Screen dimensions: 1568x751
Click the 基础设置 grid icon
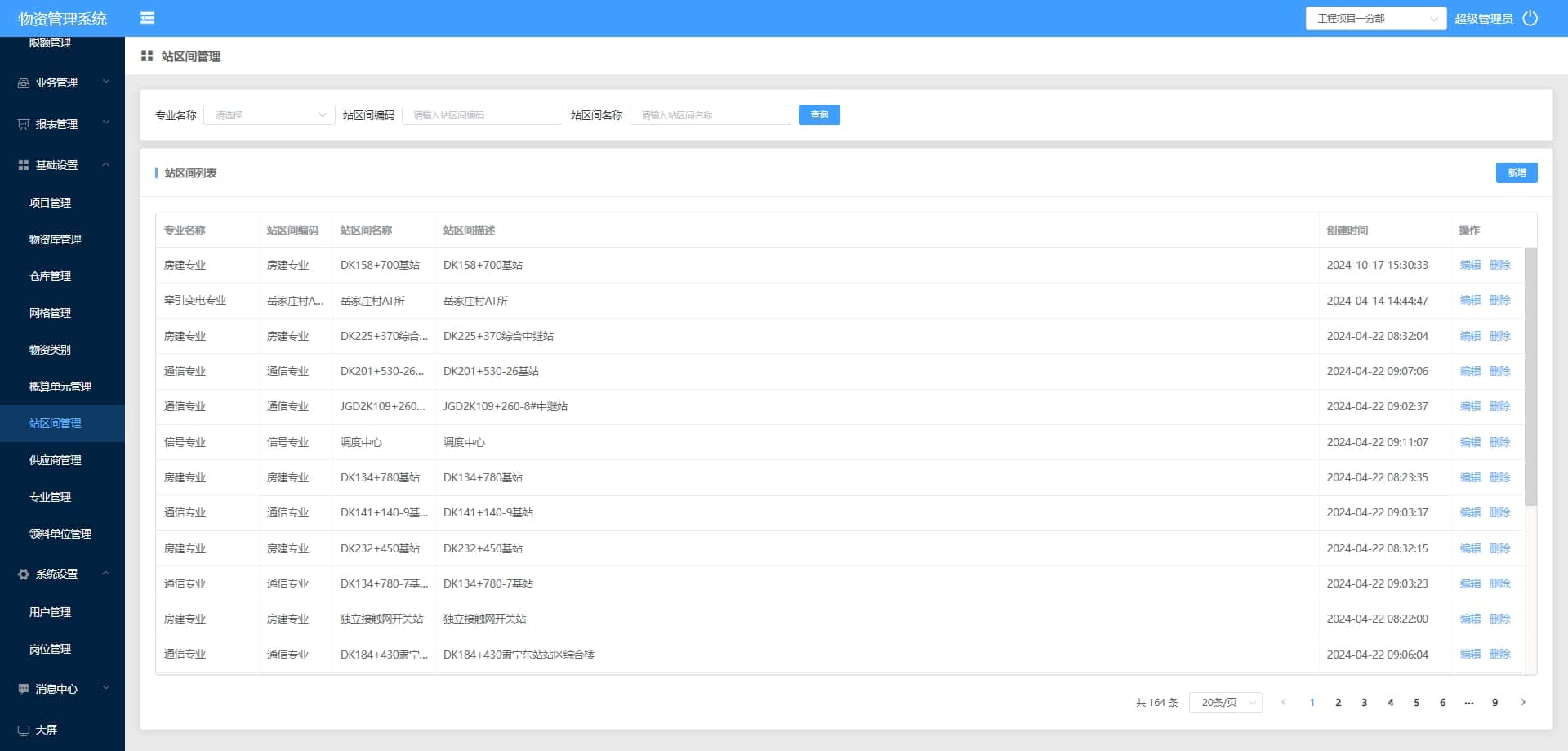point(24,165)
